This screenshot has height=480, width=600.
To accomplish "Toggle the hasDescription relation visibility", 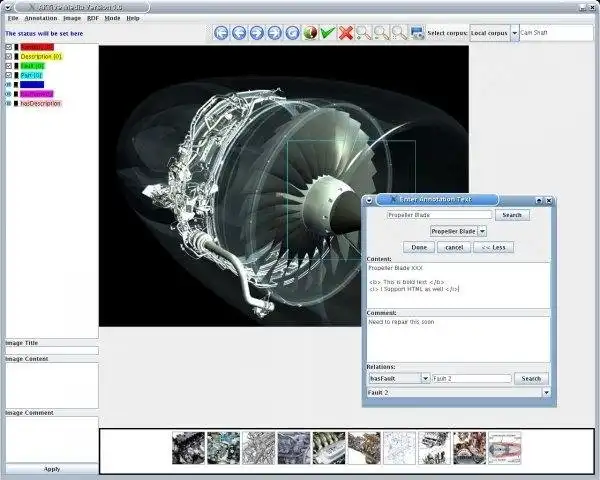I will coord(9,103).
